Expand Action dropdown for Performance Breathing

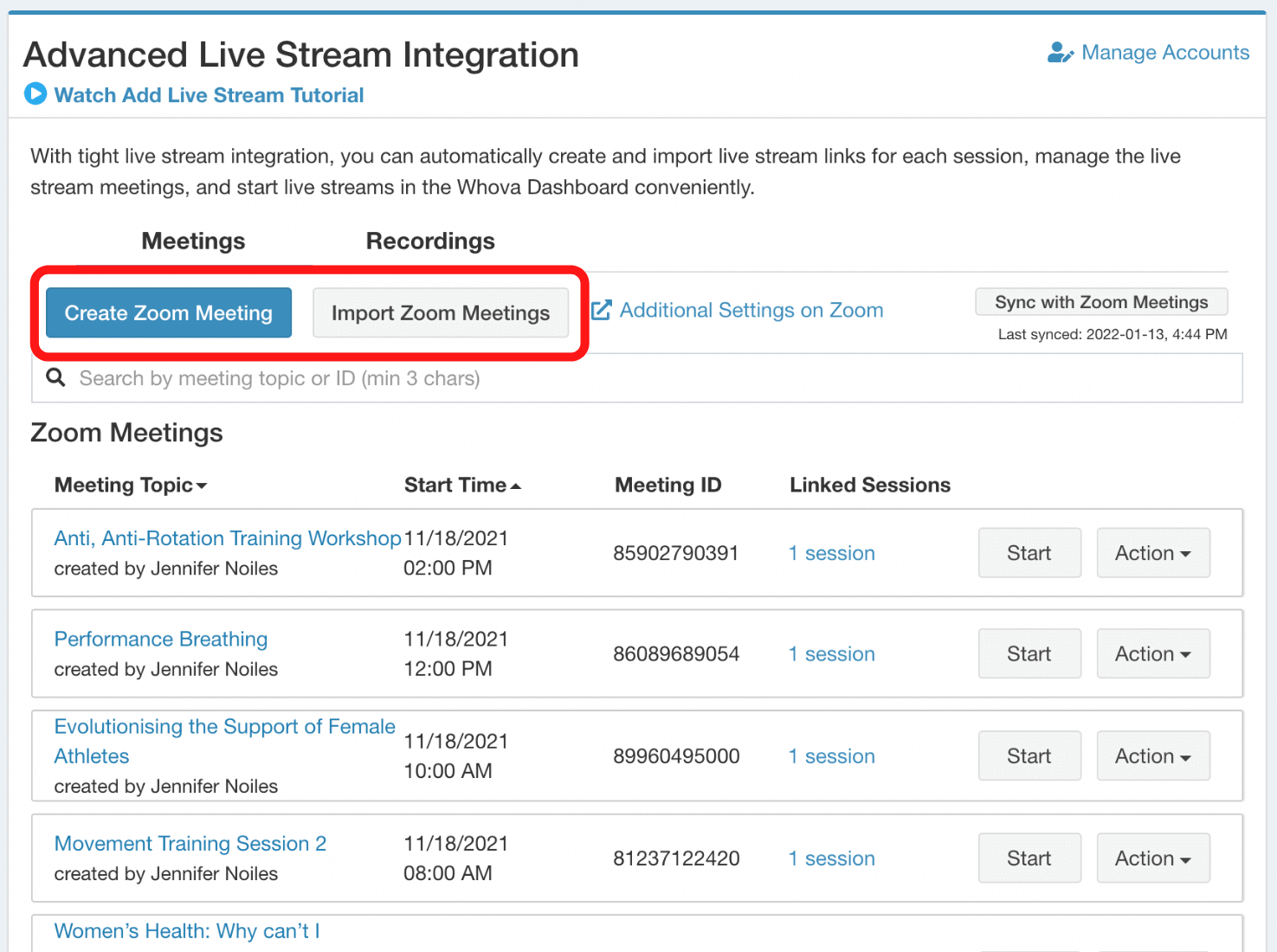point(1152,654)
